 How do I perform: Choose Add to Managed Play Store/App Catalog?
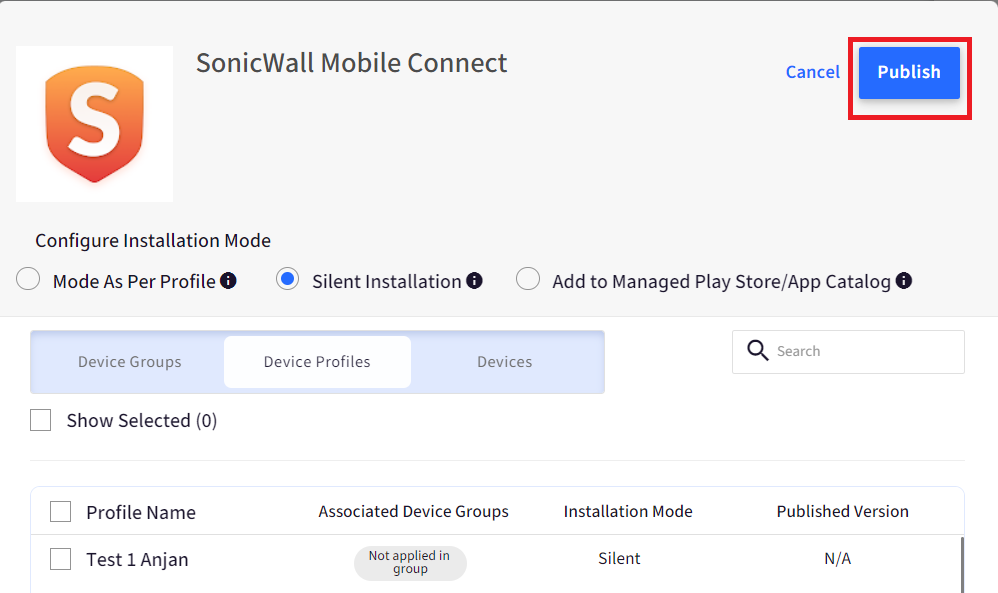pyautogui.click(x=528, y=279)
